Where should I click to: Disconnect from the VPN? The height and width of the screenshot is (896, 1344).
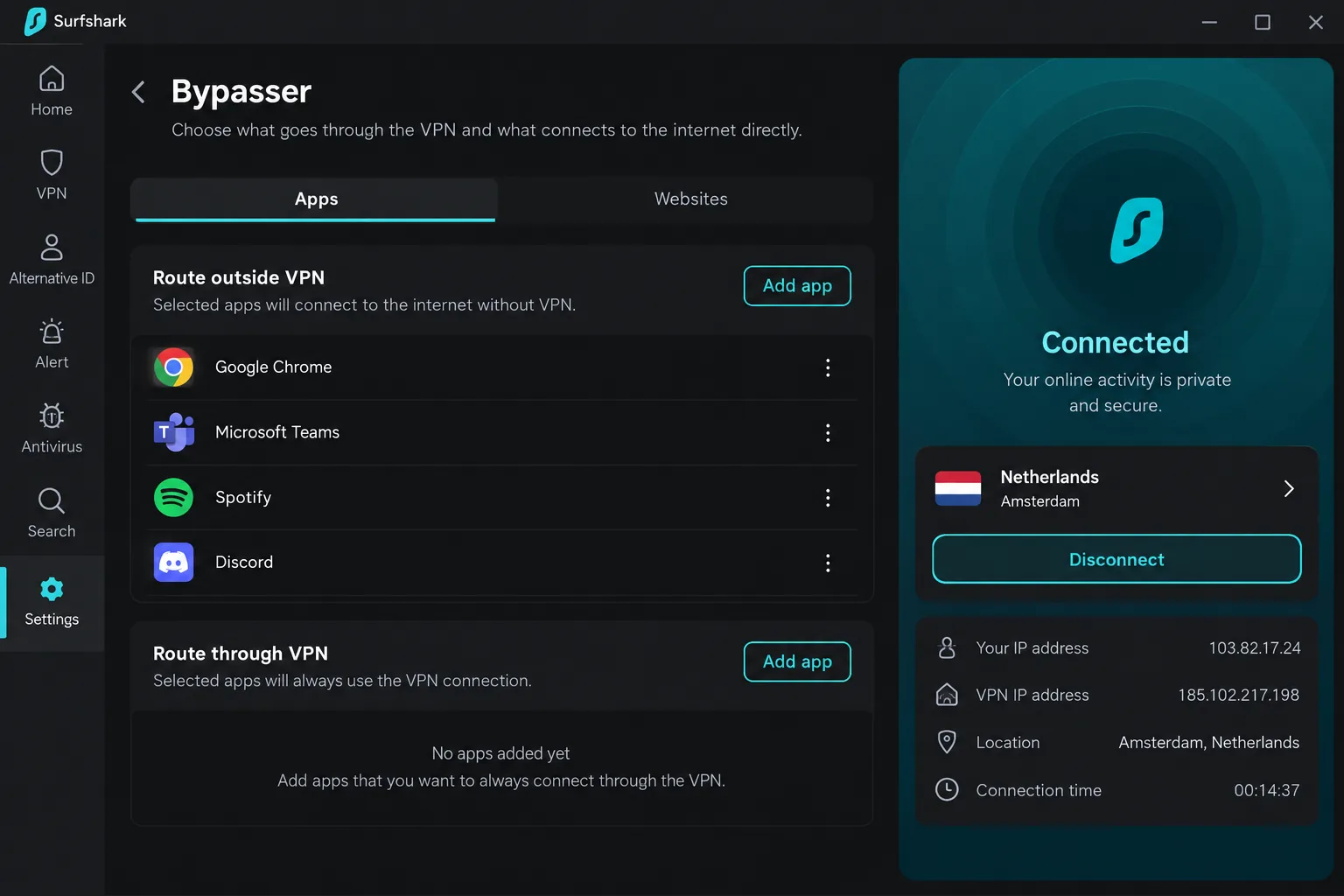tap(1116, 559)
